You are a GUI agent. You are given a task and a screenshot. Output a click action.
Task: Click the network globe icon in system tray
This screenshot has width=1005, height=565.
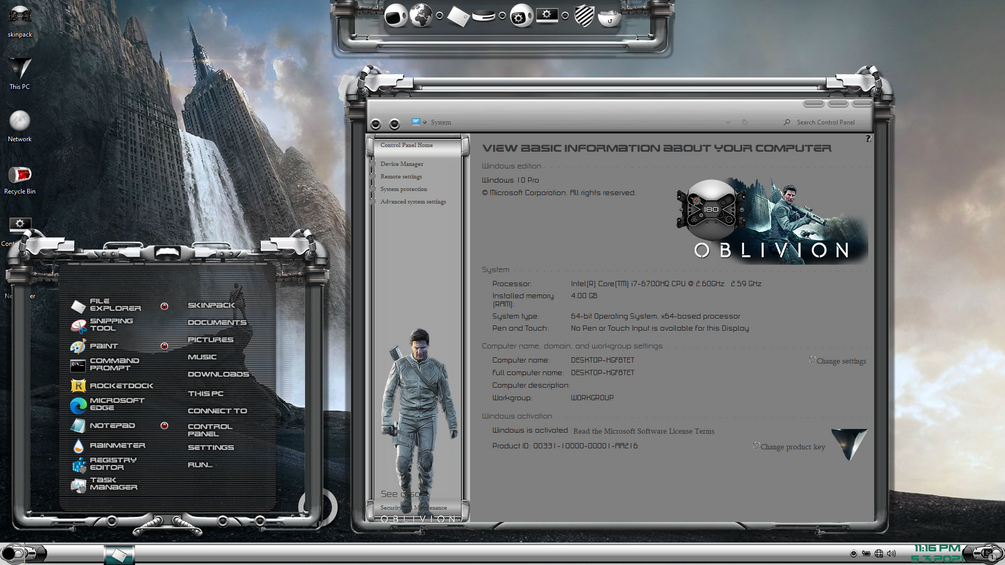[x=879, y=553]
